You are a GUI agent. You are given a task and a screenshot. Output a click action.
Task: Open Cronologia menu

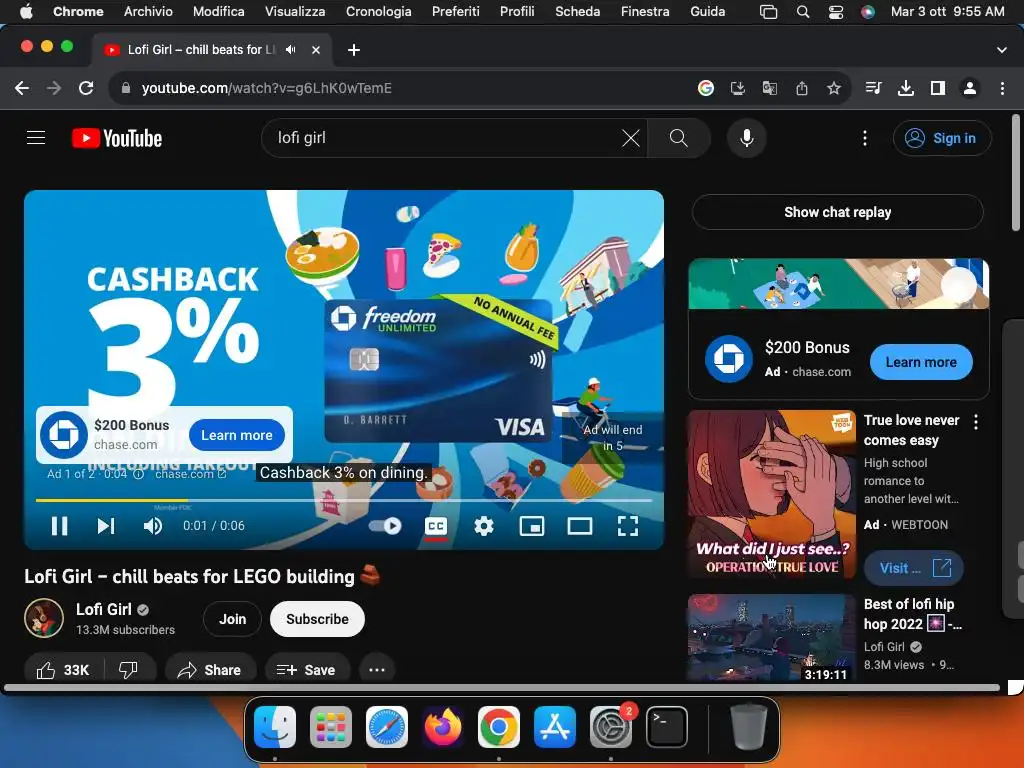378,11
